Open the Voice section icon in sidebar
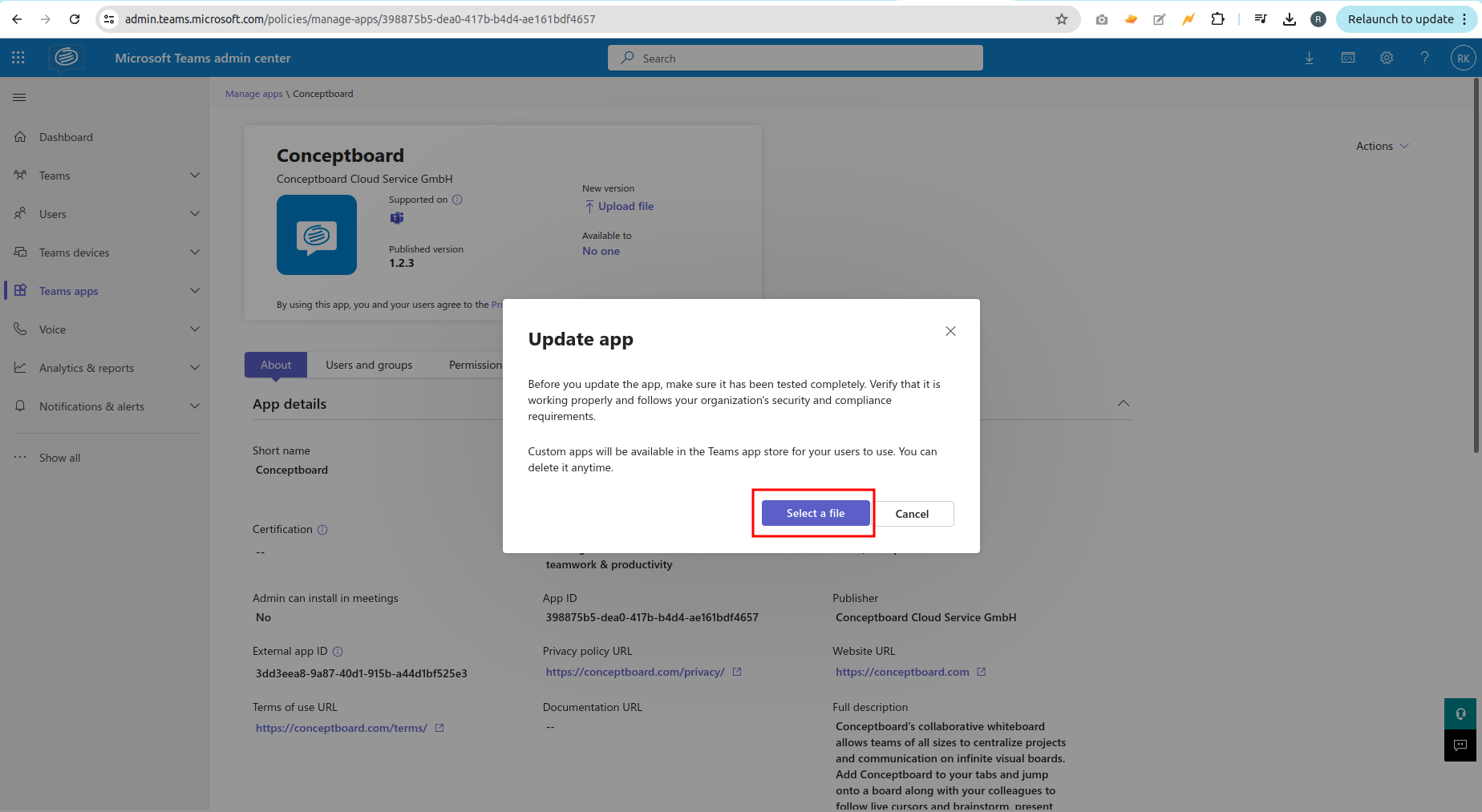This screenshot has height=812, width=1482. 20,329
